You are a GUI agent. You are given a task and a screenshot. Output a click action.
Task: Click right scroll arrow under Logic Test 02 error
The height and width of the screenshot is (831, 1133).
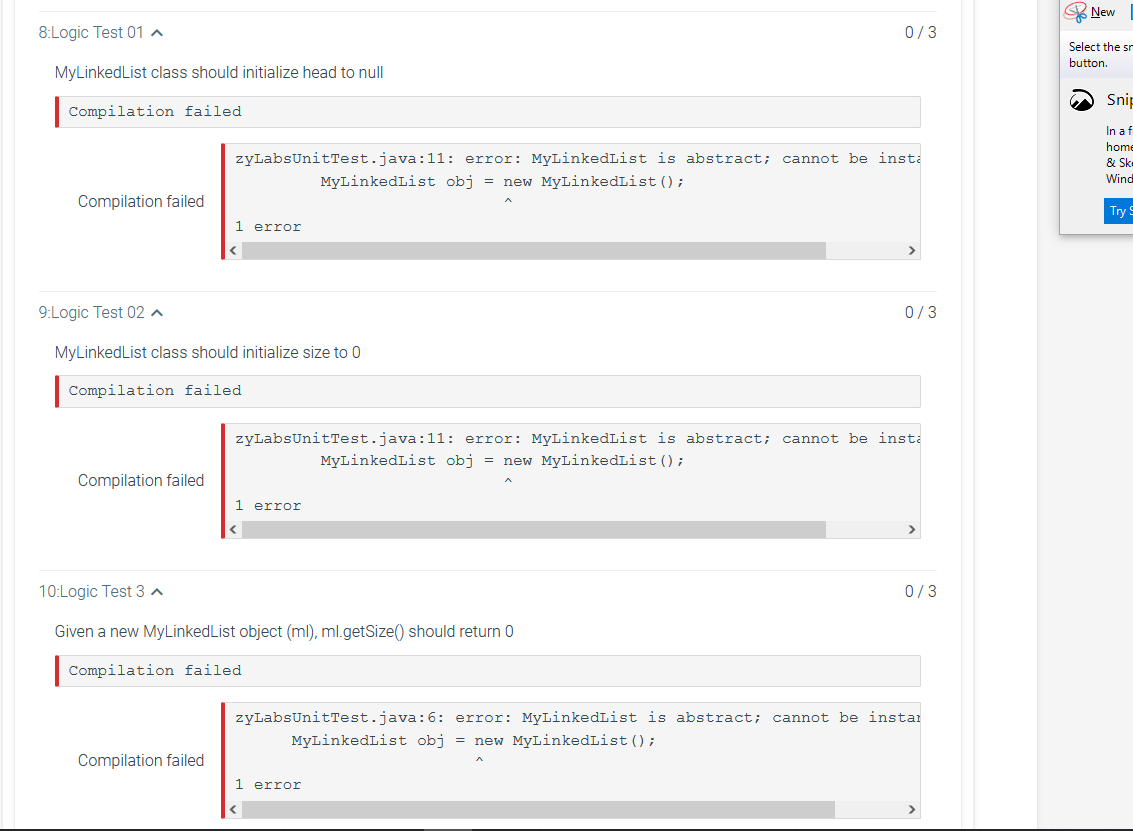click(910, 529)
